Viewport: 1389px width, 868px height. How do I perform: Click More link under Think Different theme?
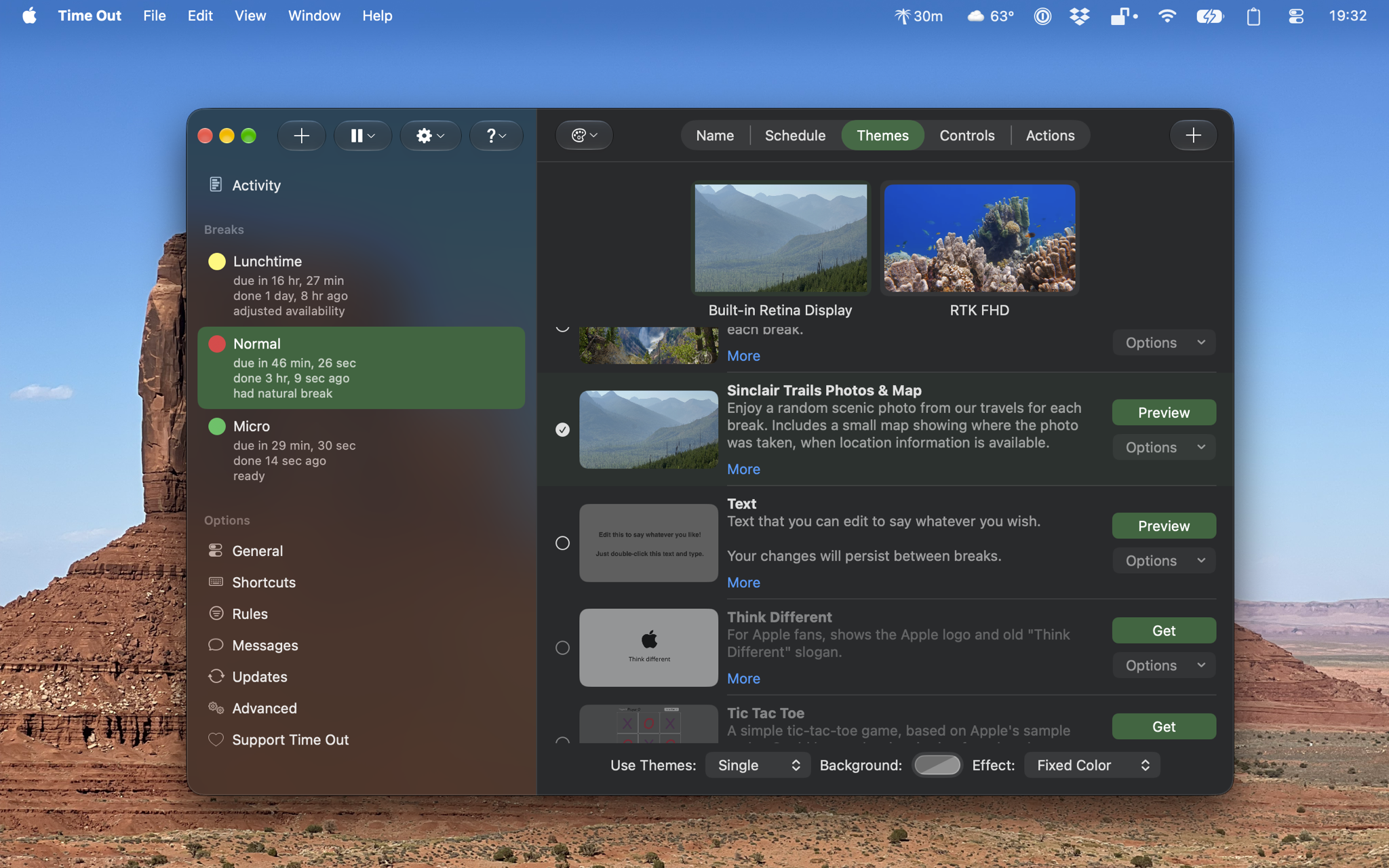pyautogui.click(x=743, y=679)
